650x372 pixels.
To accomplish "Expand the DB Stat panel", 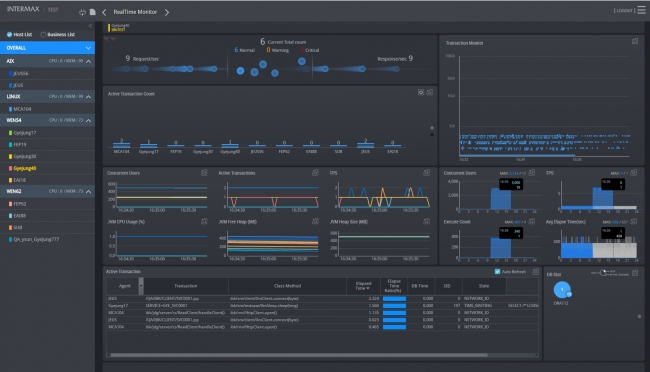I will (x=635, y=272).
